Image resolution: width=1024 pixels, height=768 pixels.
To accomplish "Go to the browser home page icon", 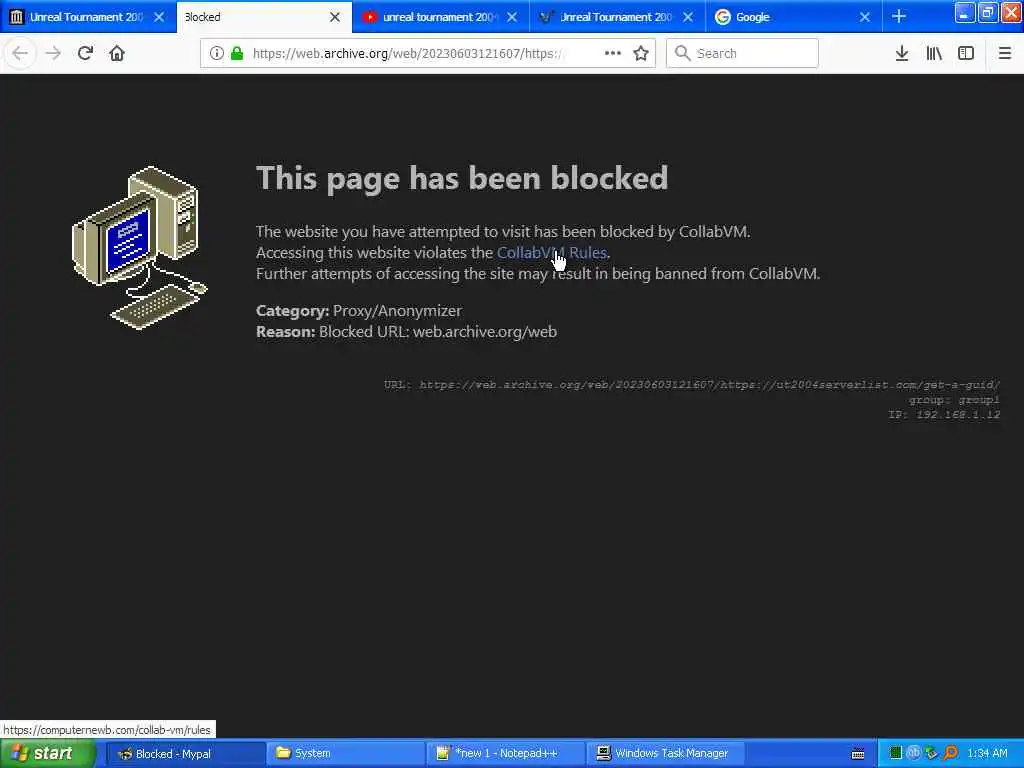I will click(x=117, y=53).
